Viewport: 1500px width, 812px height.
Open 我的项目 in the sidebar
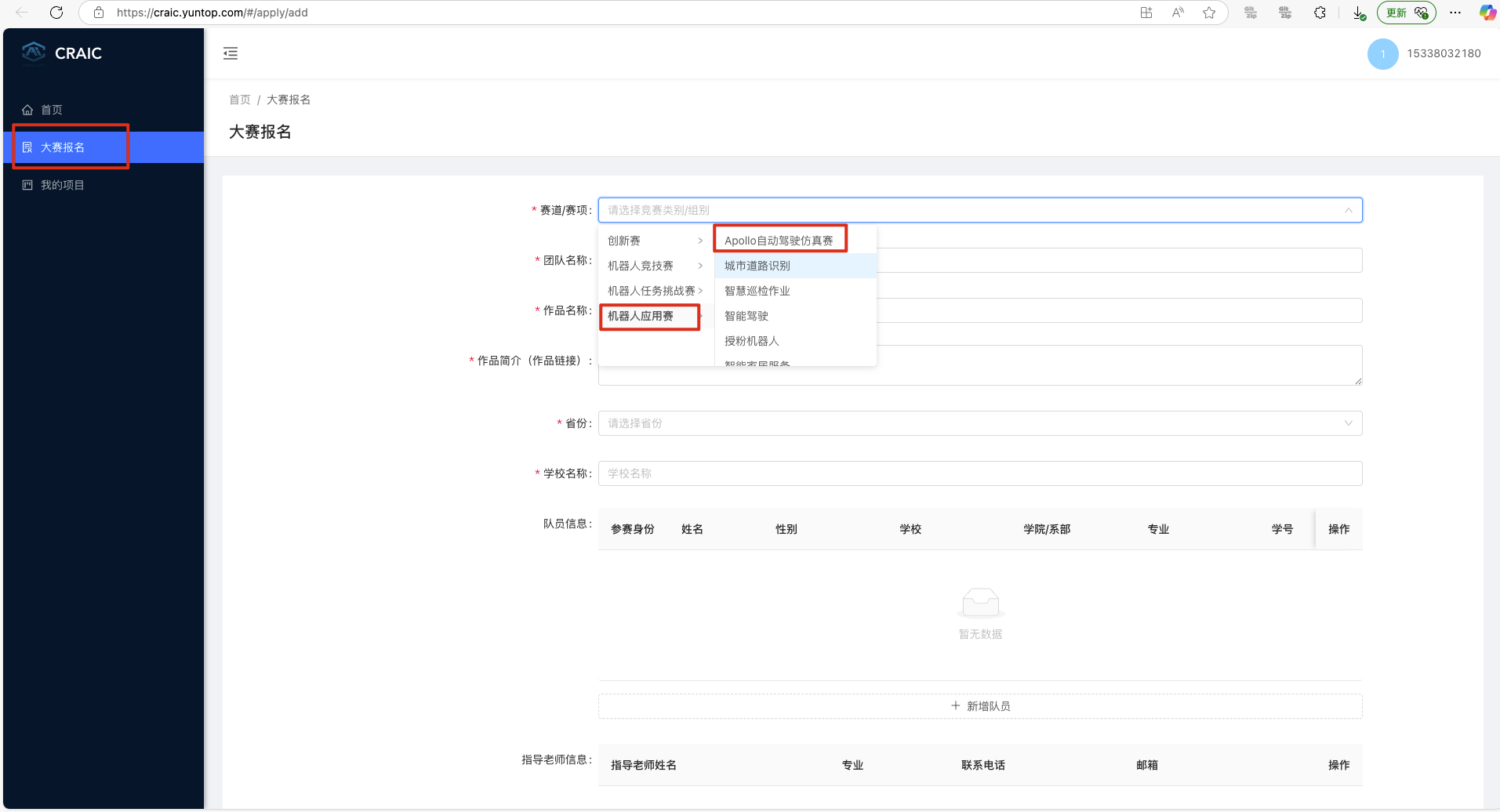63,185
